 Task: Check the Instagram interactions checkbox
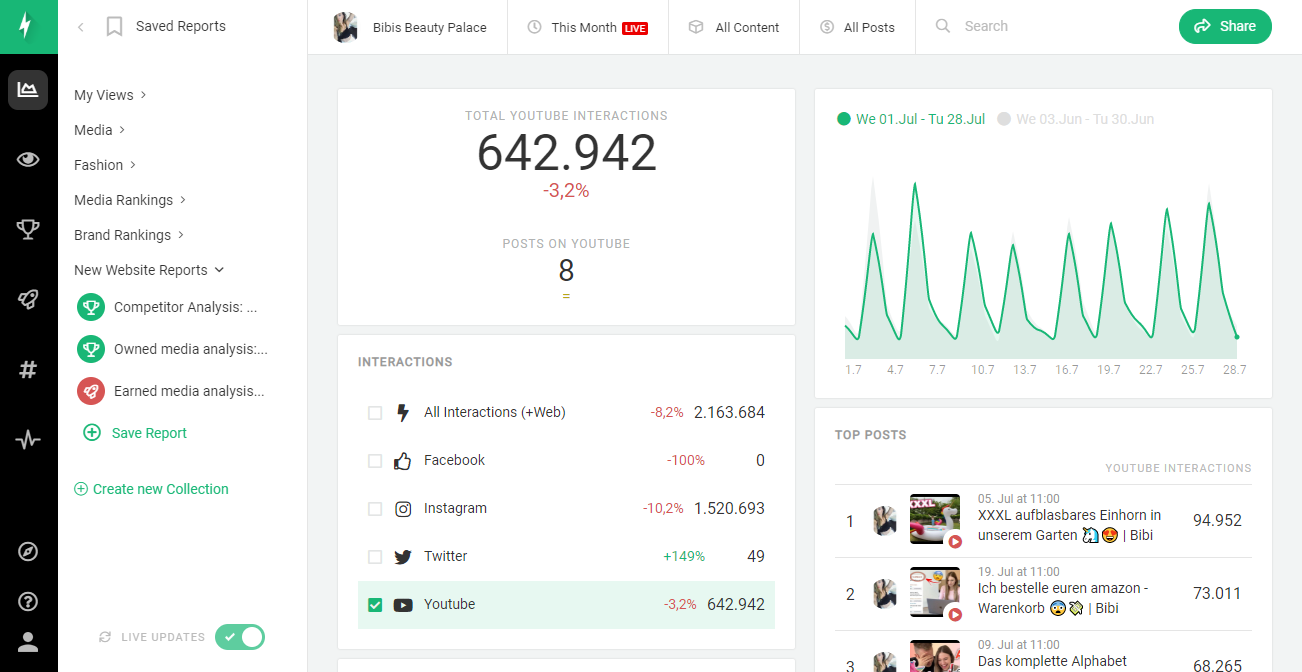pos(375,509)
